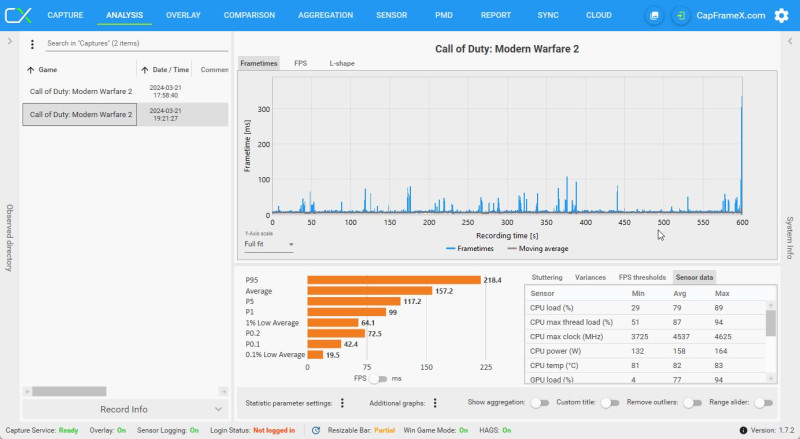Image resolution: width=800 pixels, height=439 pixels.
Task: Expand the Record Info panel
Action: pyautogui.click(x=125, y=409)
